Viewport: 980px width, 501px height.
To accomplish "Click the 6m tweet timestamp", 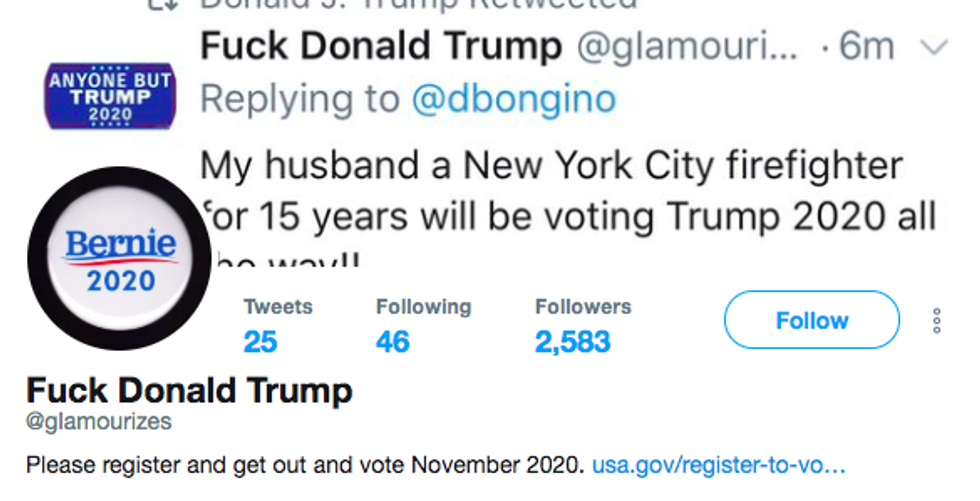I will (867, 47).
